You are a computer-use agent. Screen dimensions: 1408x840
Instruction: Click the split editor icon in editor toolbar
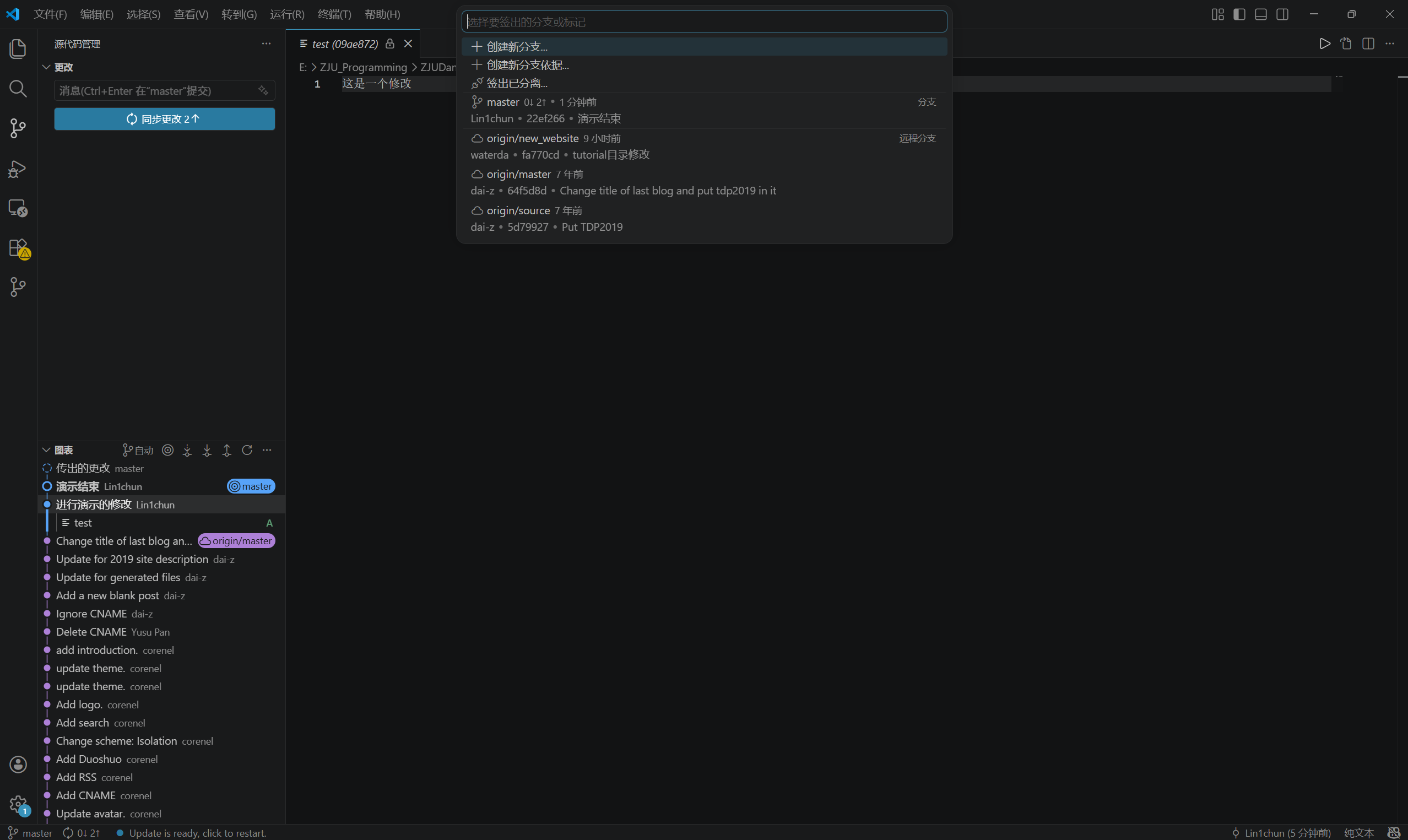click(1368, 44)
